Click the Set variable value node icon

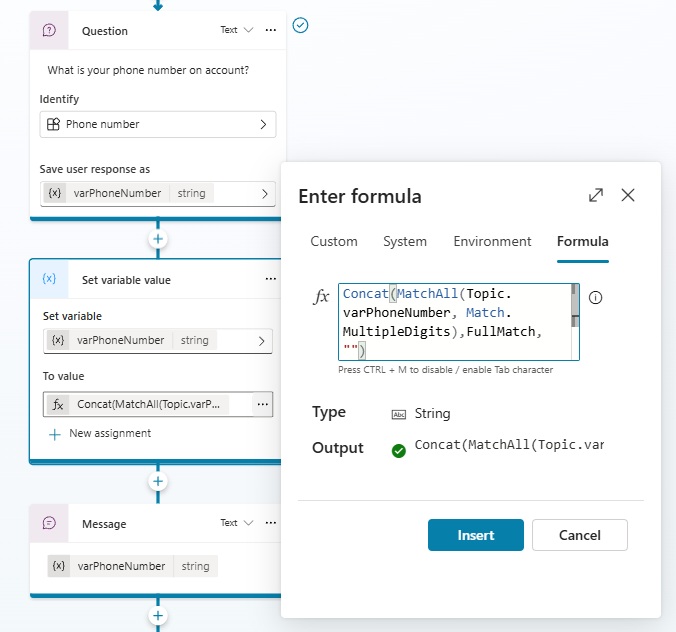50,280
